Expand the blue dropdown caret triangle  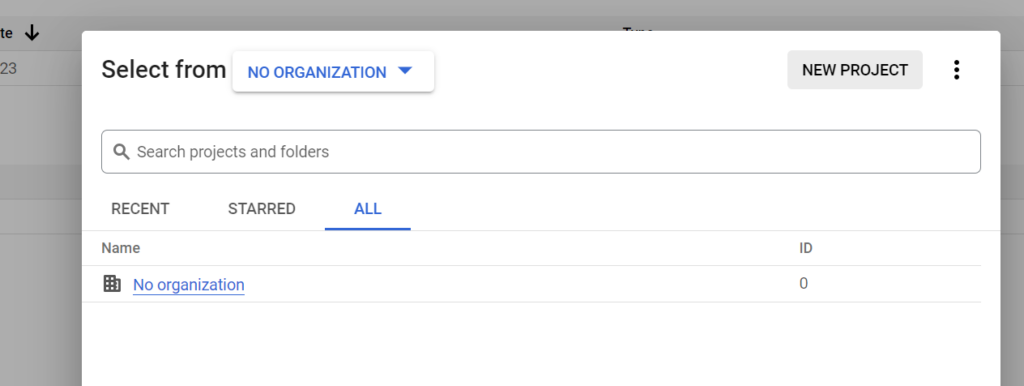click(x=405, y=71)
